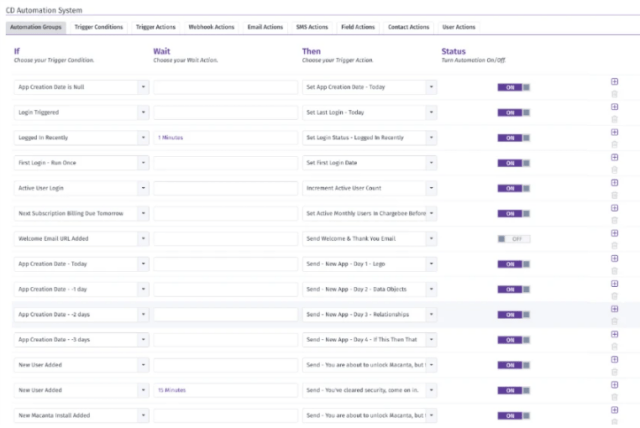Click the add icon for Logged In Recently row
Image resolution: width=640 pixels, height=428 pixels.
click(x=614, y=132)
